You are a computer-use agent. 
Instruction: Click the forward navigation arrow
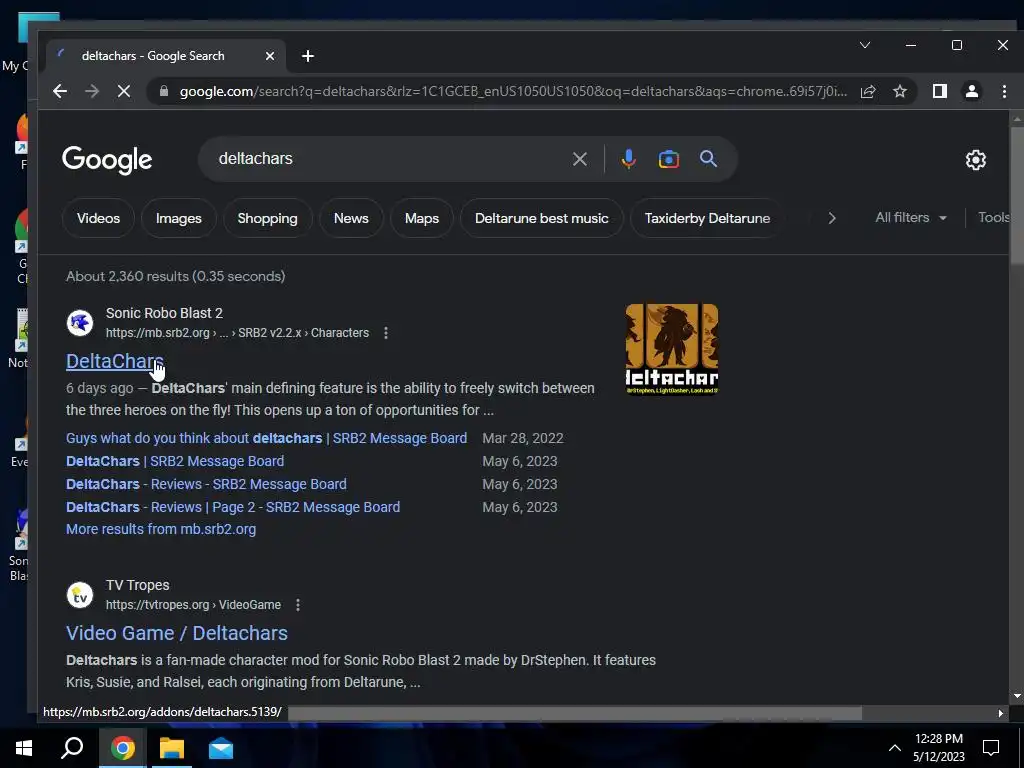92,91
